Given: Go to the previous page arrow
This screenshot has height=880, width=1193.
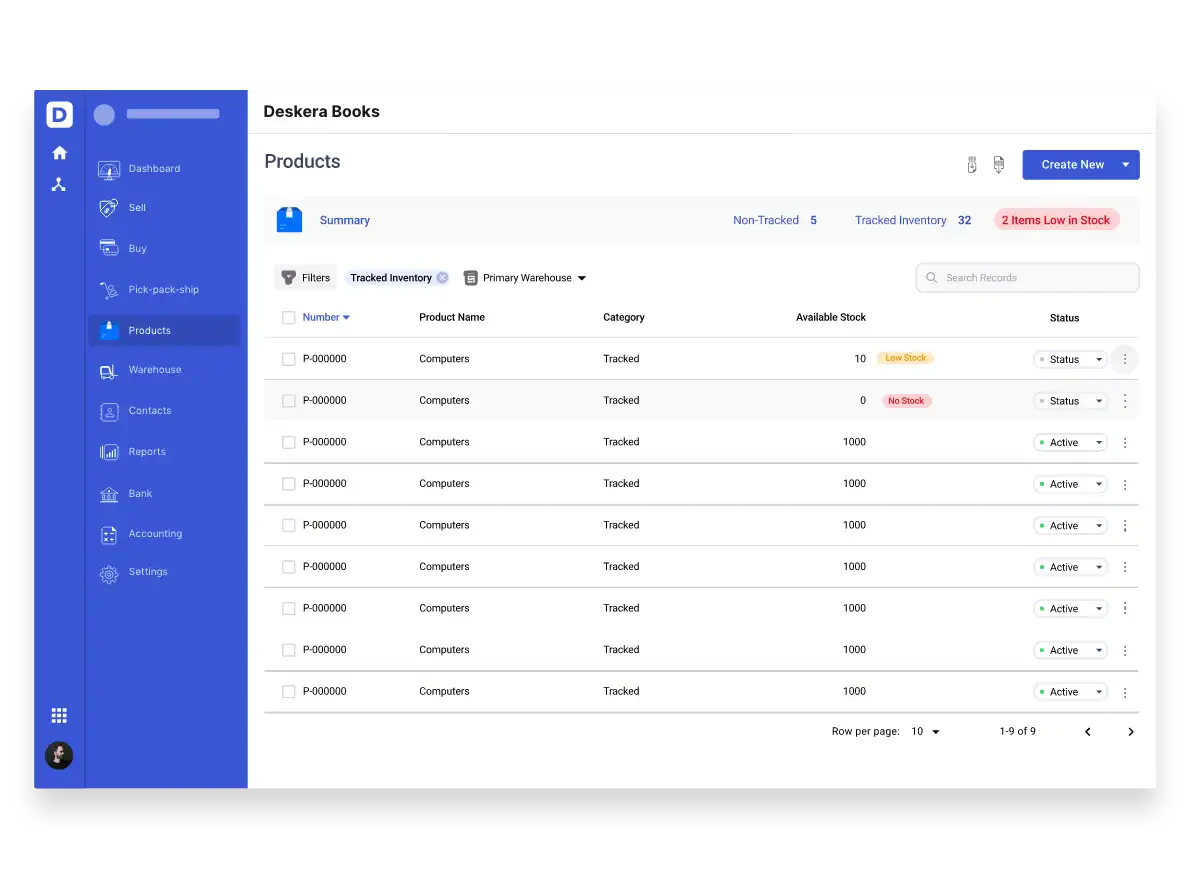Looking at the screenshot, I should [x=1087, y=732].
